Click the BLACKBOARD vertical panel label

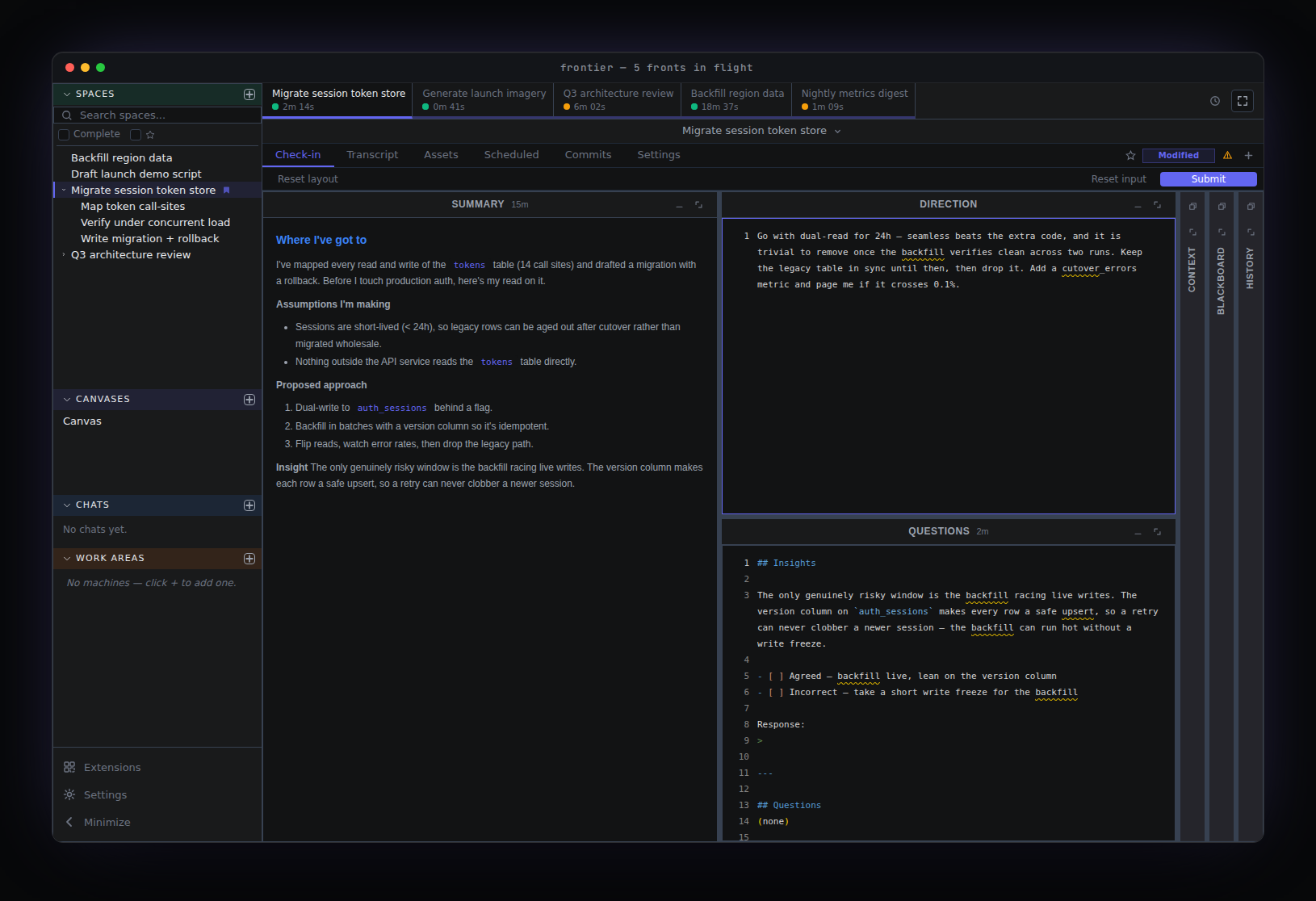(x=1221, y=281)
